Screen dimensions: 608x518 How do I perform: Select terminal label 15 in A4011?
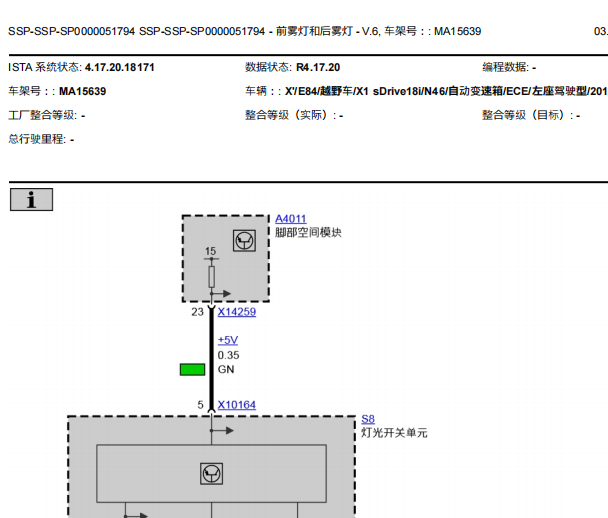pos(210,251)
